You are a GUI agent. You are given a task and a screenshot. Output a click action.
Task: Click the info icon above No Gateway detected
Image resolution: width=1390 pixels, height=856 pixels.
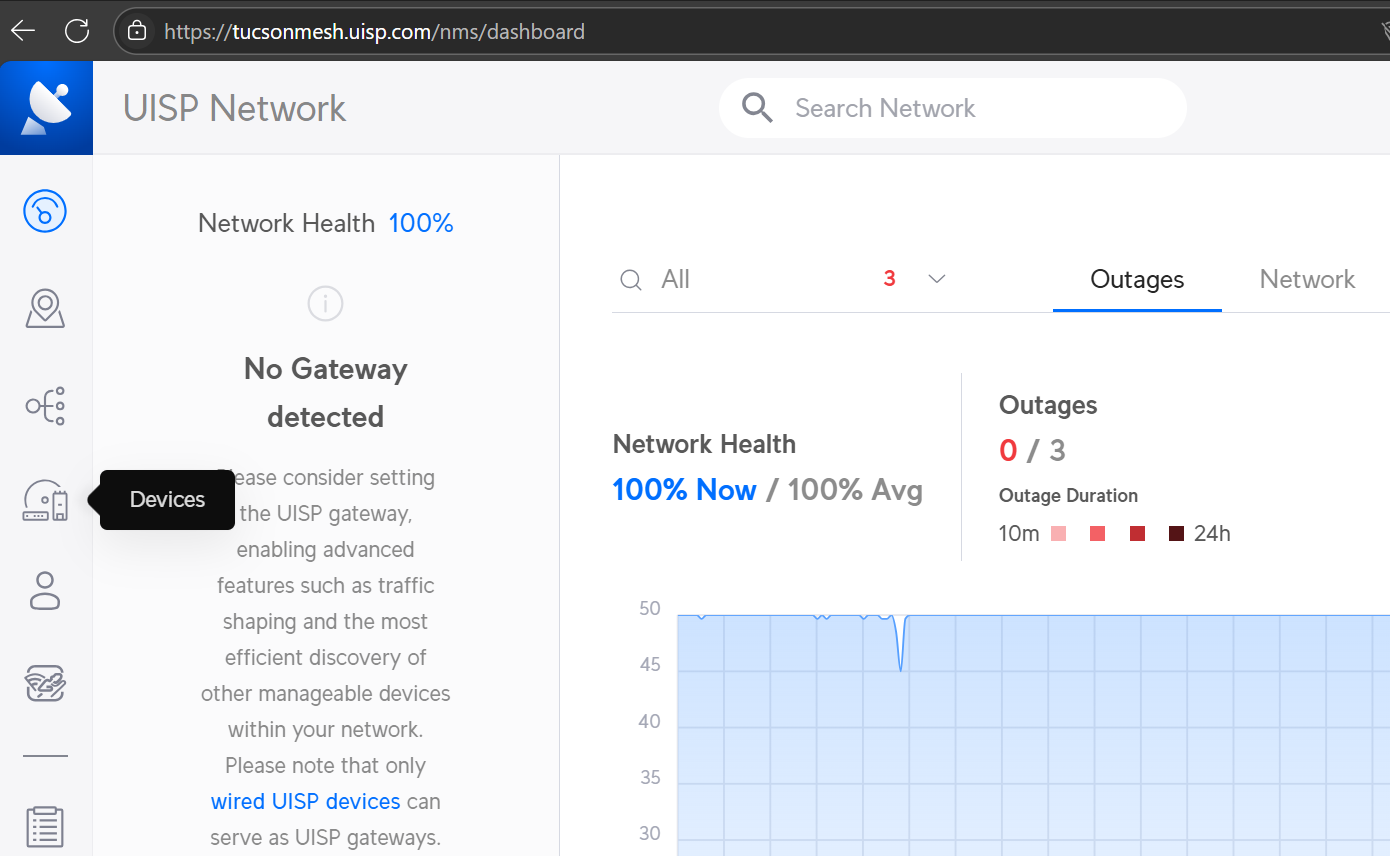click(x=325, y=303)
